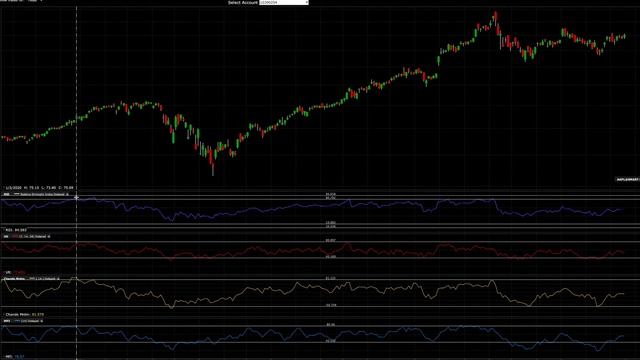Click the Relative Strength Index settings text
Screen dimensions: 640x360
coord(42,194)
